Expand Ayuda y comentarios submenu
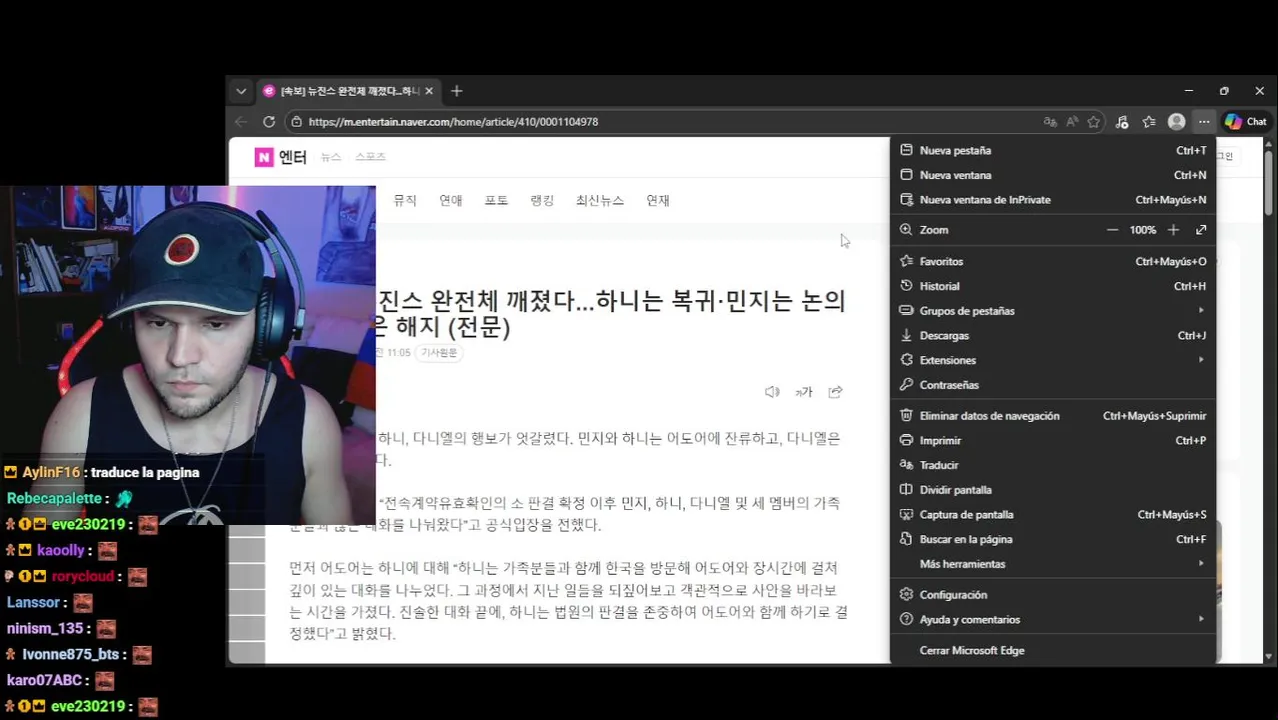This screenshot has height=720, width=1278. pyautogui.click(x=1053, y=619)
